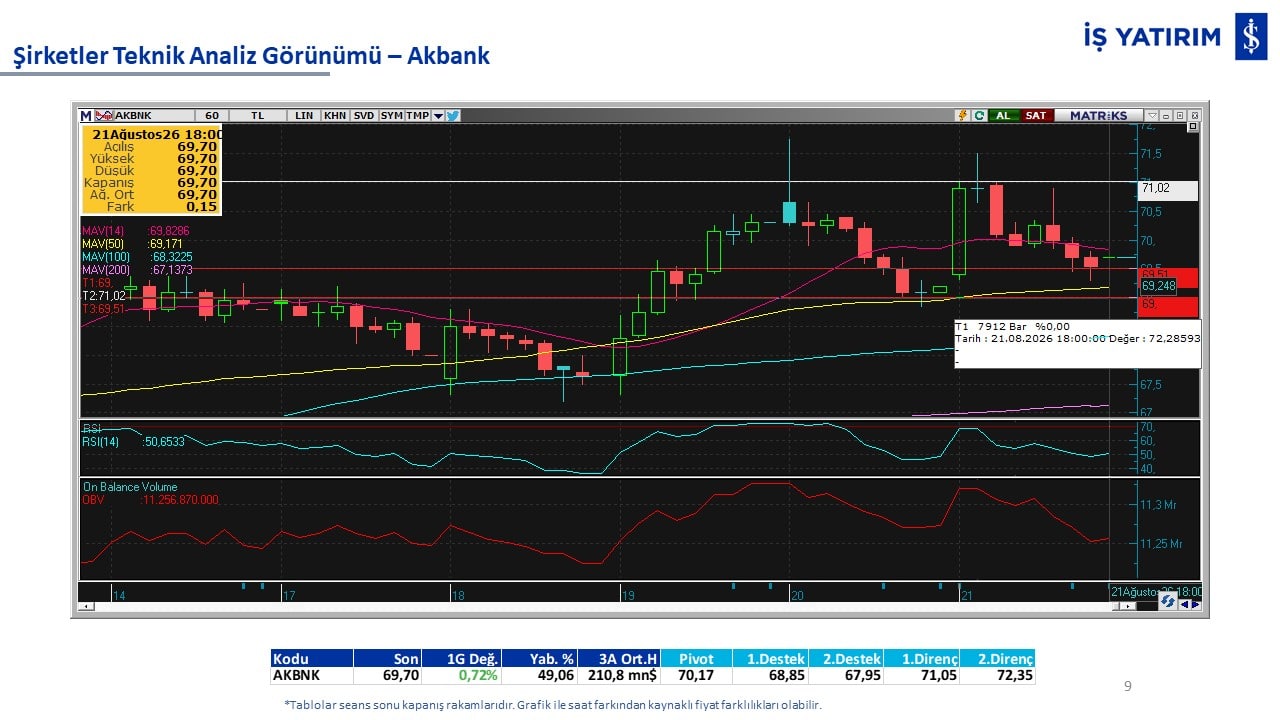The image size is (1280, 720).
Task: Click the MAV(50) indicator label
Action: [103, 244]
